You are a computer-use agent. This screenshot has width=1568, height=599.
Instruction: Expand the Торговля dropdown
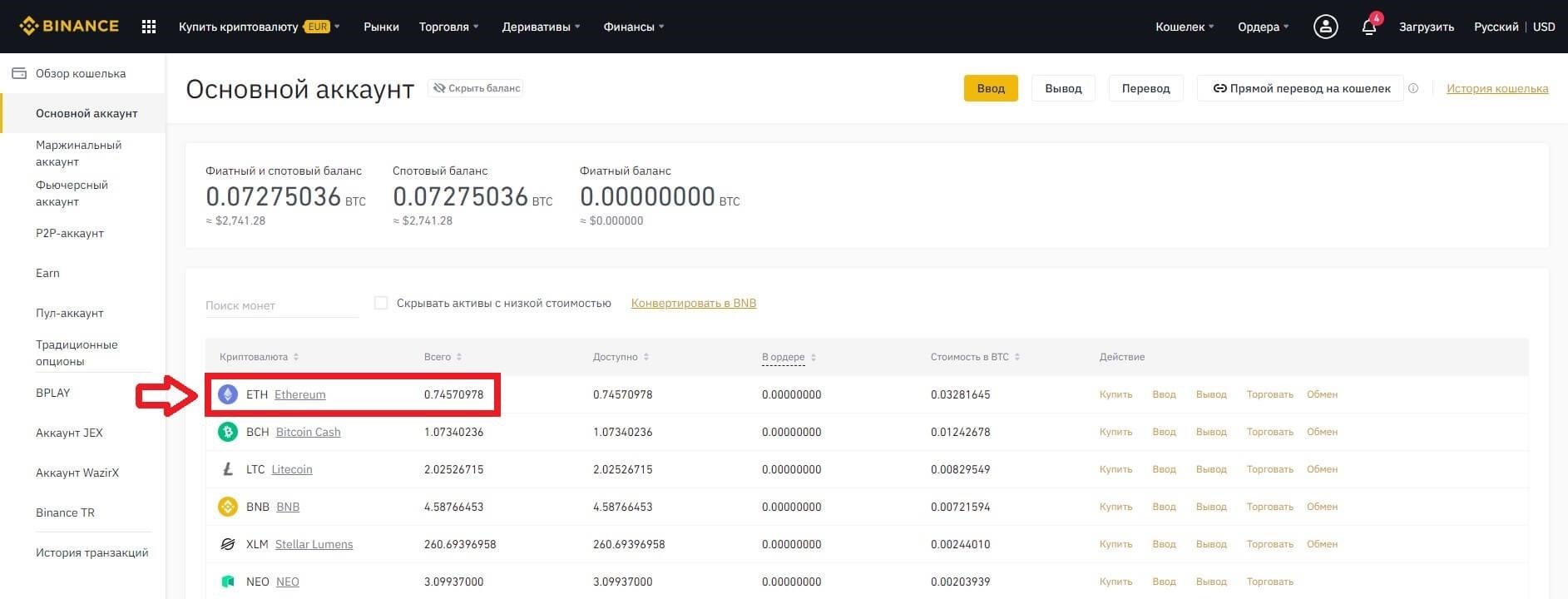click(x=449, y=27)
